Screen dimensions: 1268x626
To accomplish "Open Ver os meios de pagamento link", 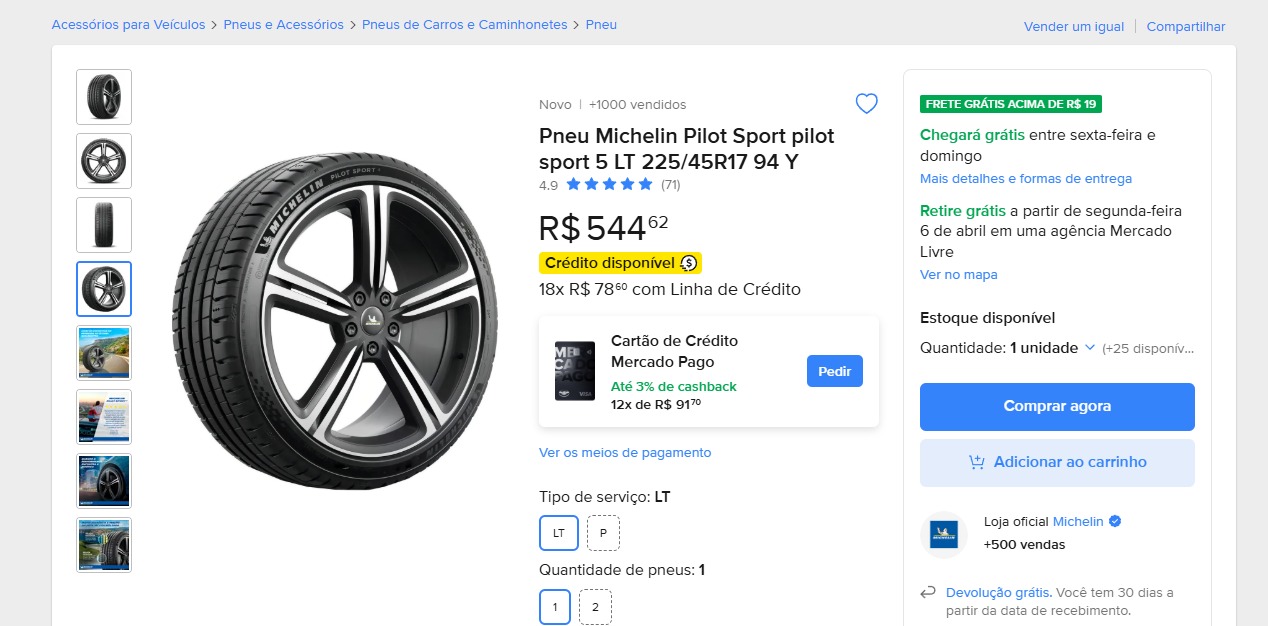I will (625, 453).
